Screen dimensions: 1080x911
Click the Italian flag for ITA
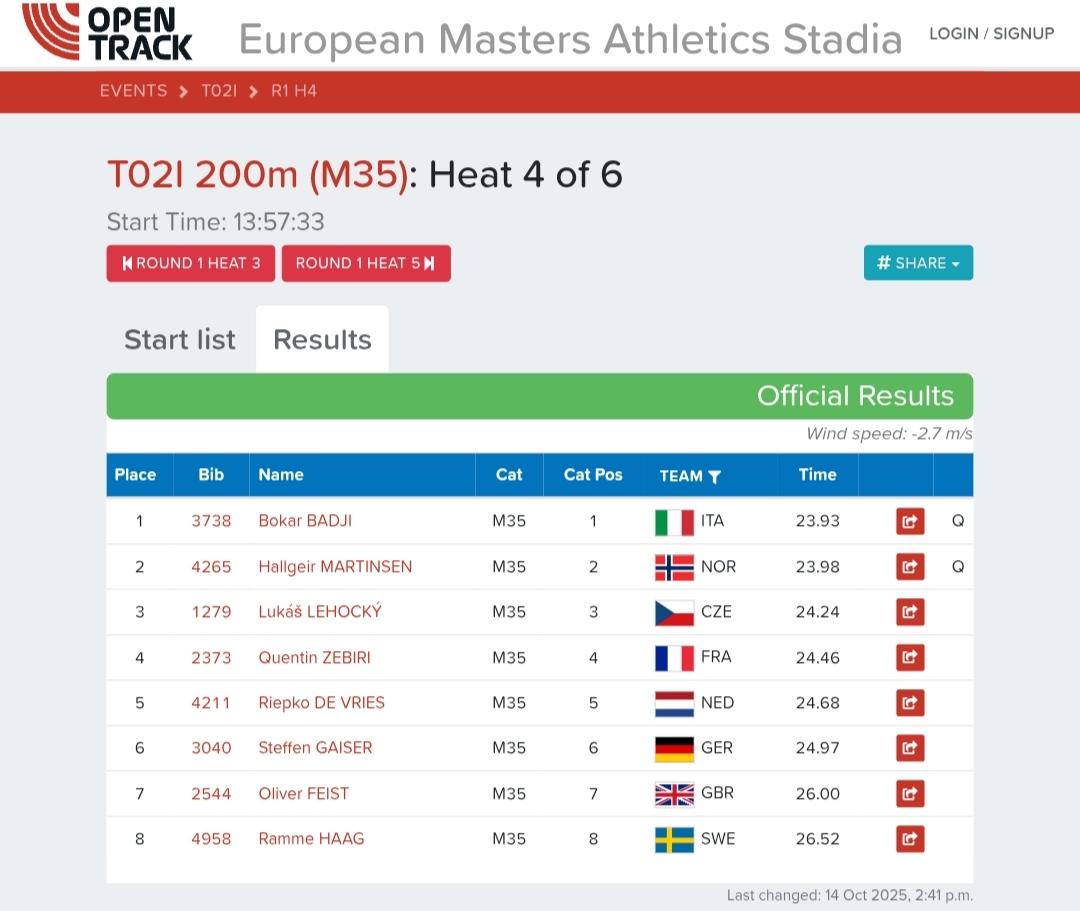pyautogui.click(x=674, y=522)
